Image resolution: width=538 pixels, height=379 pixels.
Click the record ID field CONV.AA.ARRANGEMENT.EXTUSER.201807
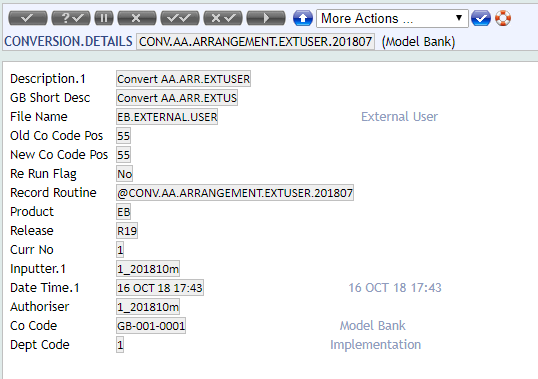(255, 42)
